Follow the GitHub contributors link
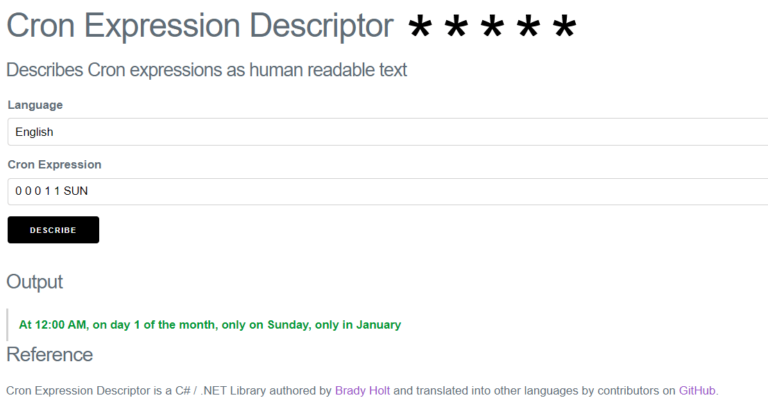This screenshot has height=416, width=768. point(697,391)
